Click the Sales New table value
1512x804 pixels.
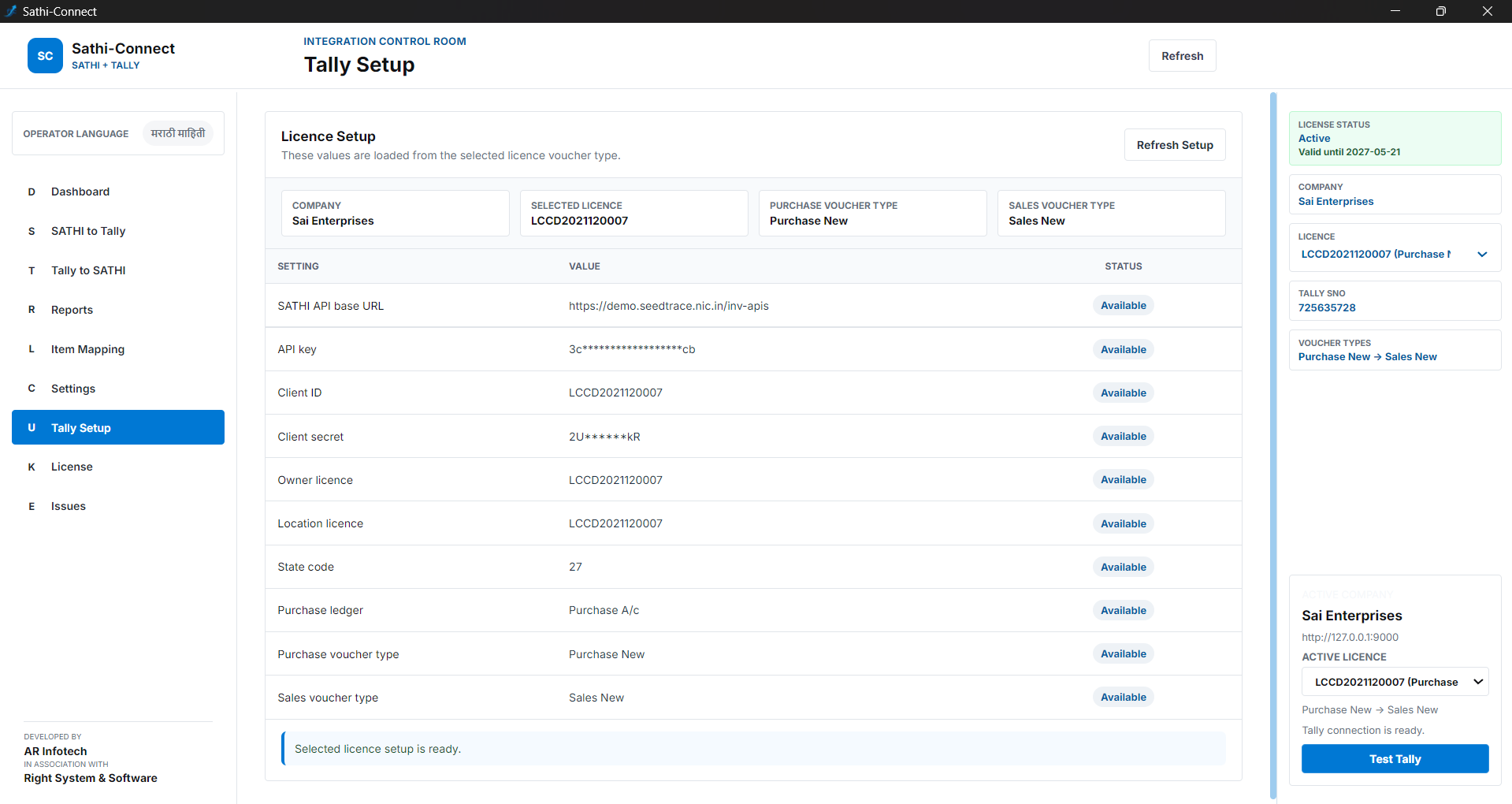[x=596, y=698]
